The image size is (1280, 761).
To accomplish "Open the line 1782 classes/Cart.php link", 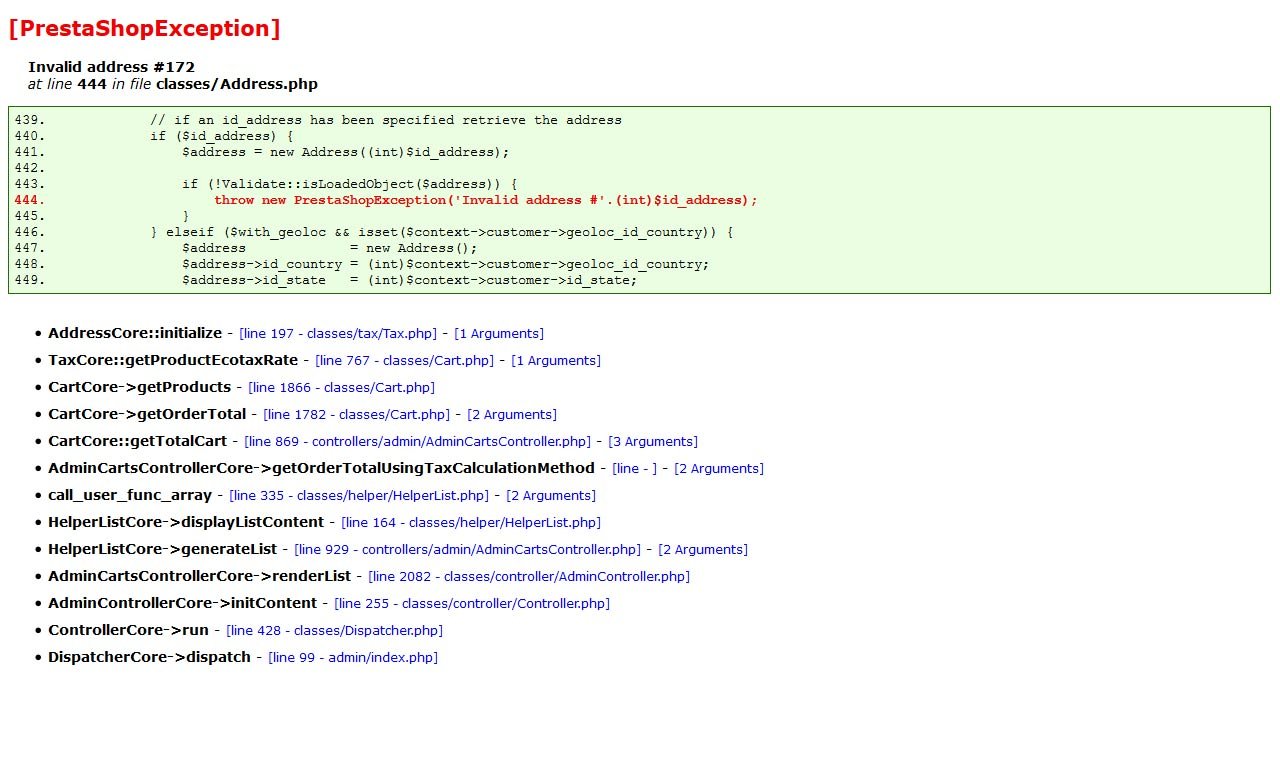I will [x=357, y=415].
